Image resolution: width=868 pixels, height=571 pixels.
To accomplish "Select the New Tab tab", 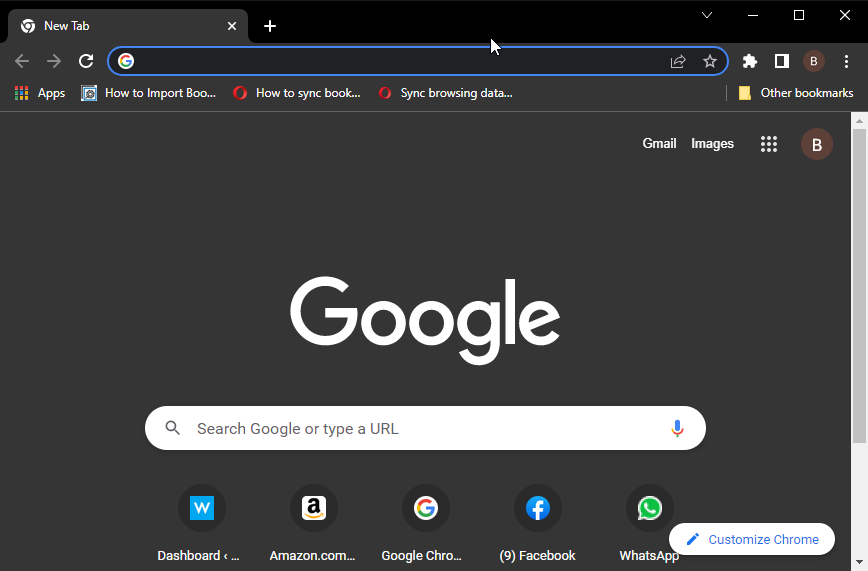I will 127,26.
